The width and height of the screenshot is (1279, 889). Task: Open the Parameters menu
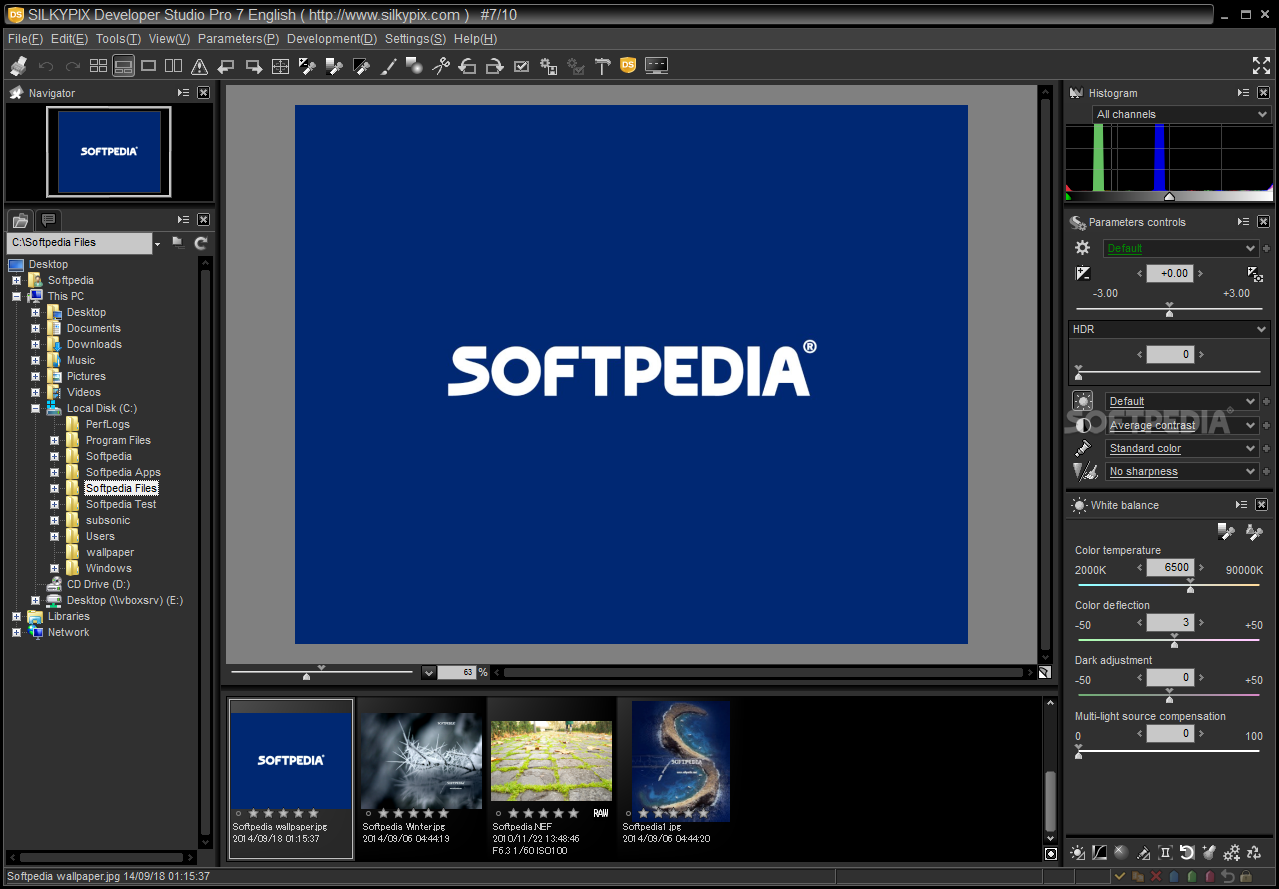click(x=238, y=39)
